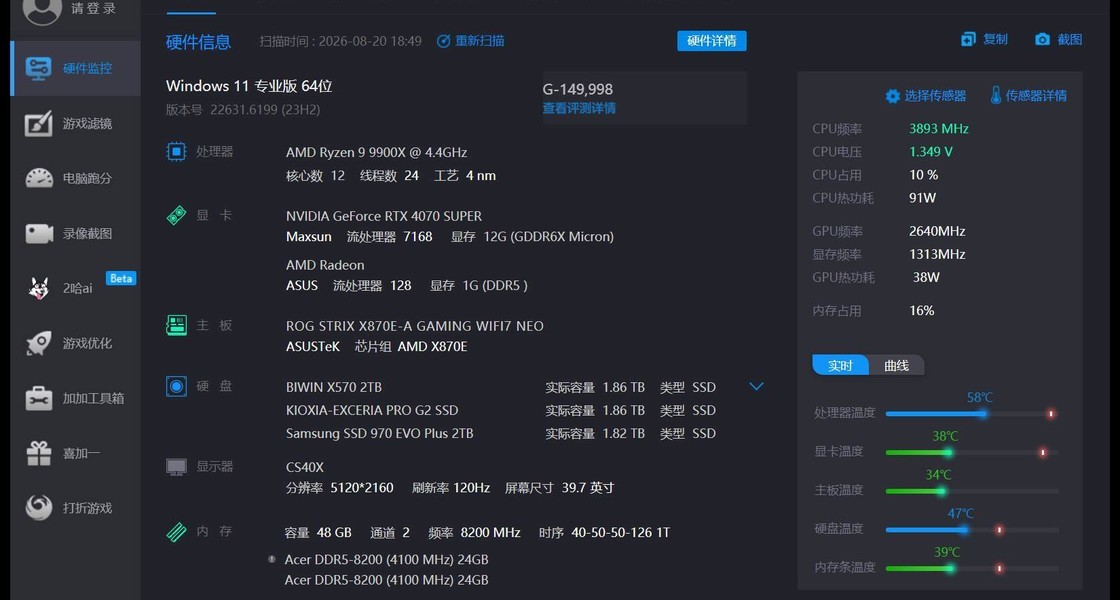Expand the hard disk list chevron
This screenshot has width=1120, height=600.
[756, 386]
